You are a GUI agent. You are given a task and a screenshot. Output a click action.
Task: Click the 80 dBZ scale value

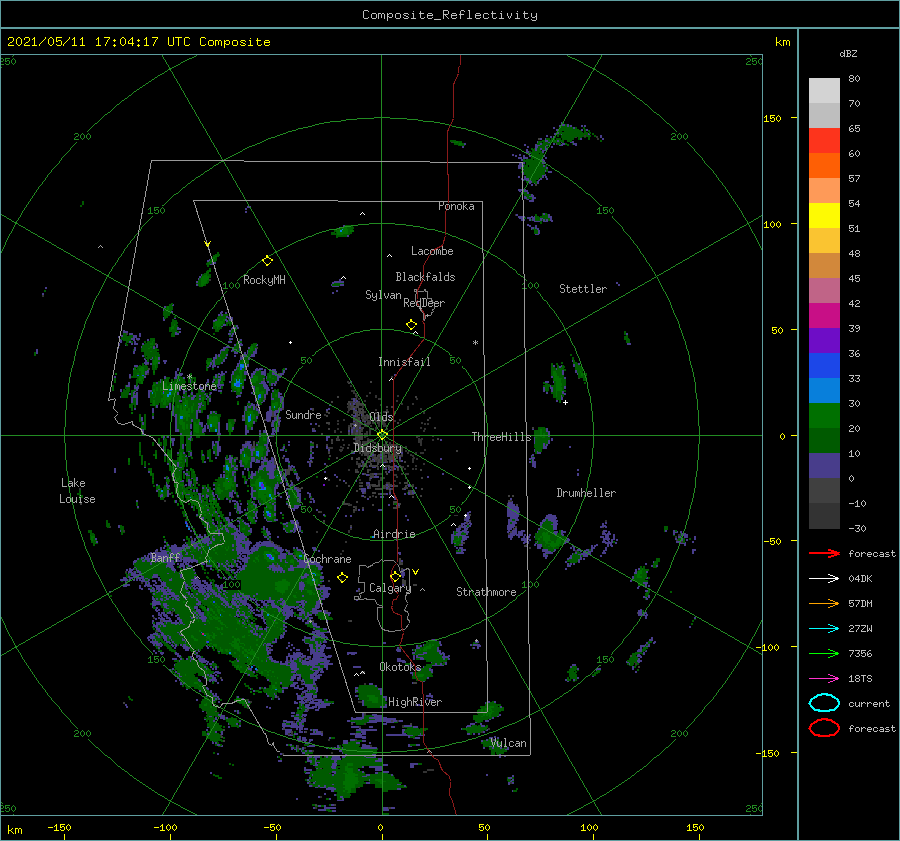pos(854,79)
